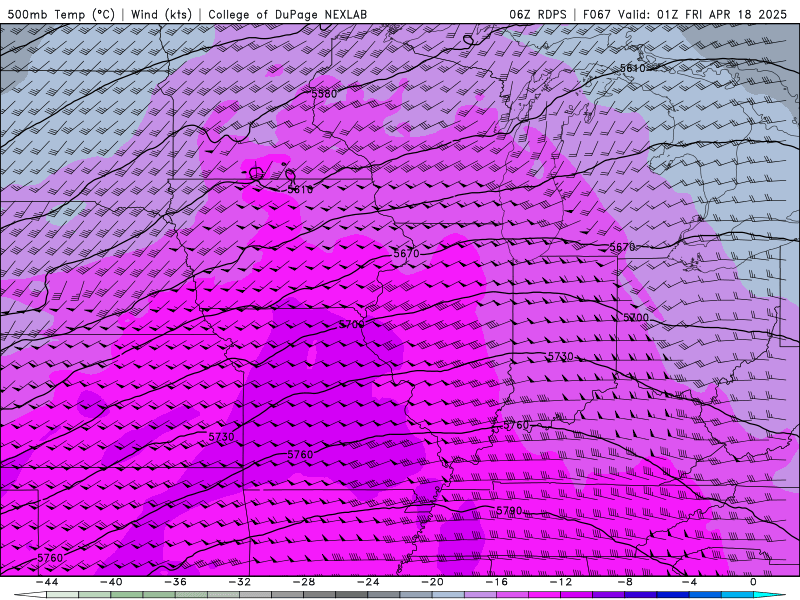
Task: Click the '5580' height contour label
Action: pyautogui.click(x=324, y=94)
